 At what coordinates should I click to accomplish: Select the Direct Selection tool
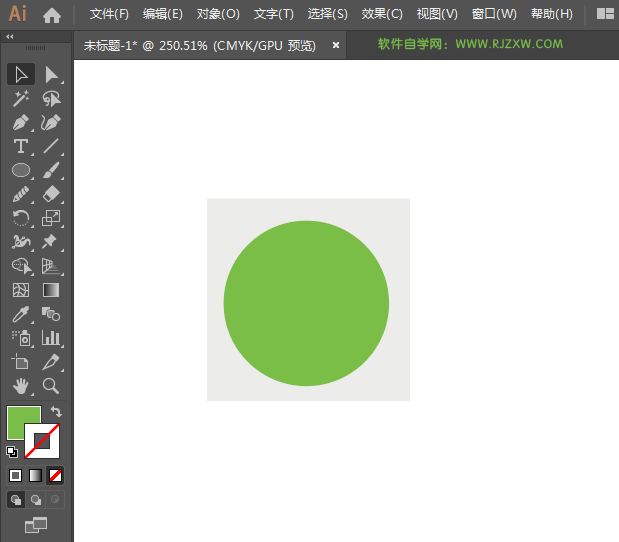pyautogui.click(x=51, y=74)
